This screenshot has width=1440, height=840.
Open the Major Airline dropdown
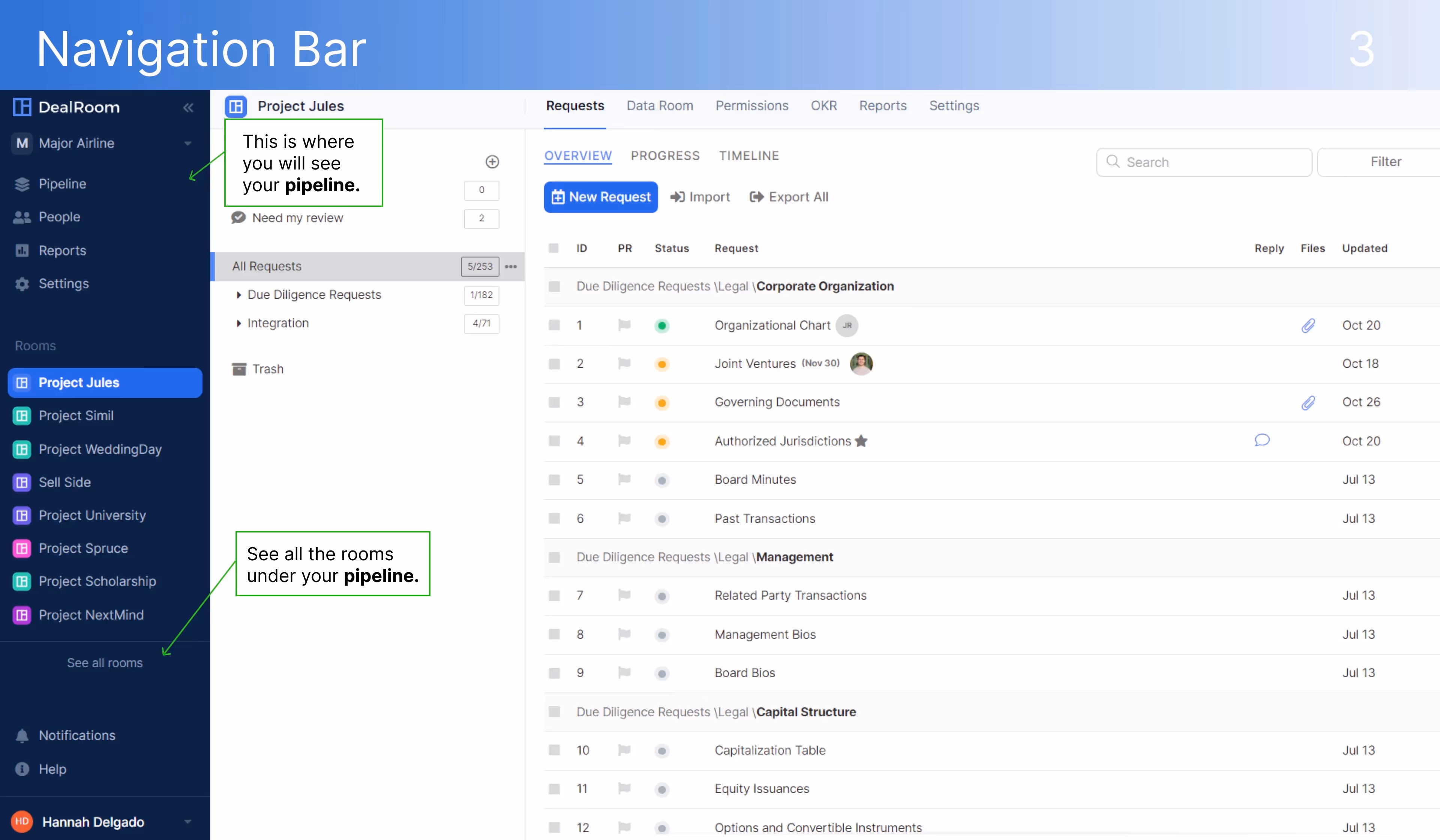pos(187,143)
